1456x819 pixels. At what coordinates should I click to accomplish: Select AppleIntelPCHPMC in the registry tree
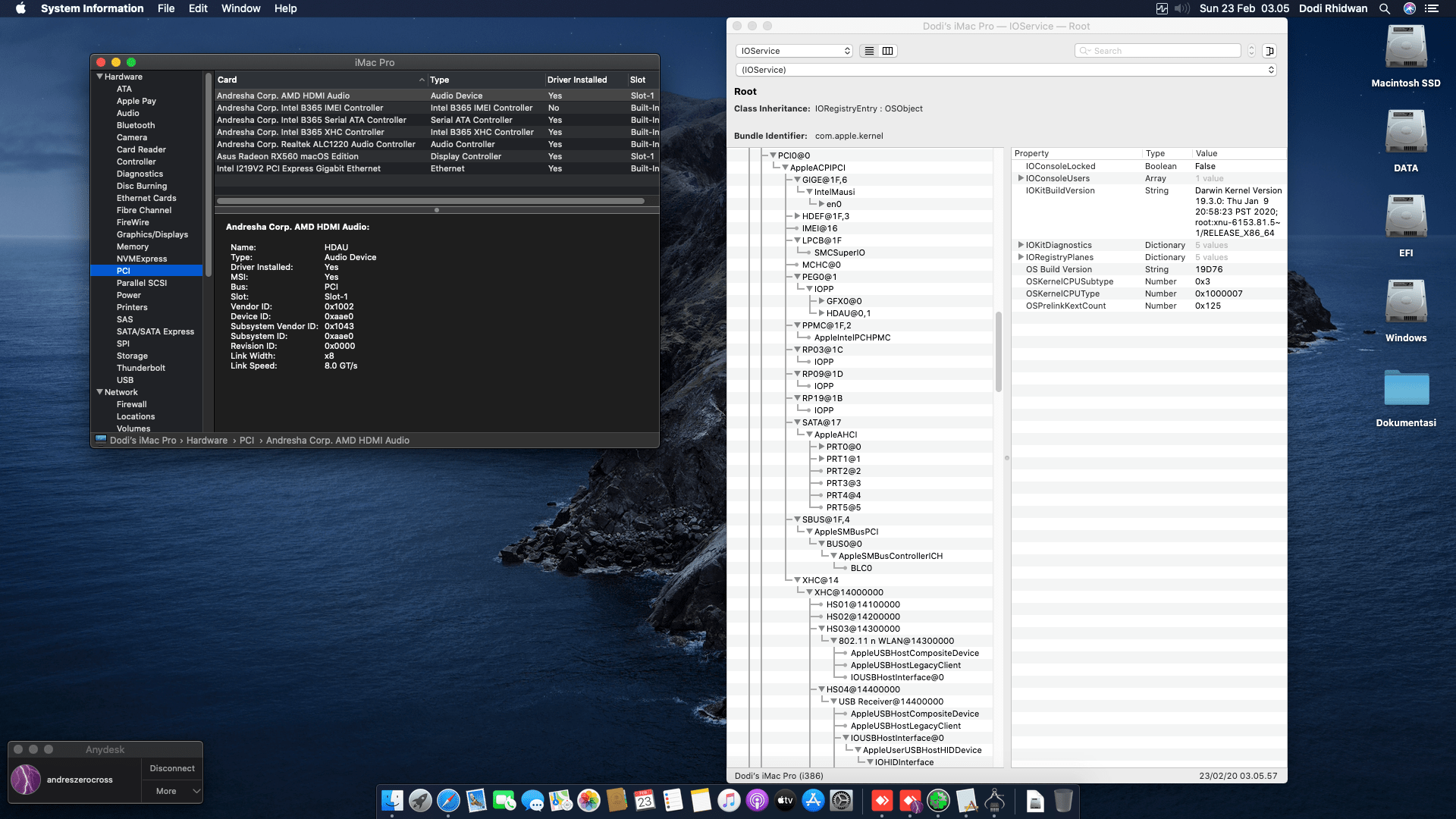coord(852,337)
